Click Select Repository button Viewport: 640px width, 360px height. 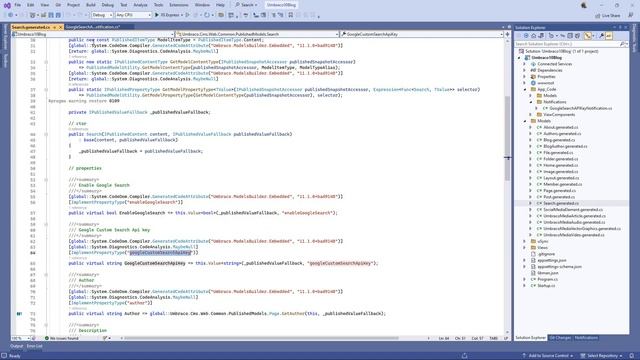(x=602, y=356)
